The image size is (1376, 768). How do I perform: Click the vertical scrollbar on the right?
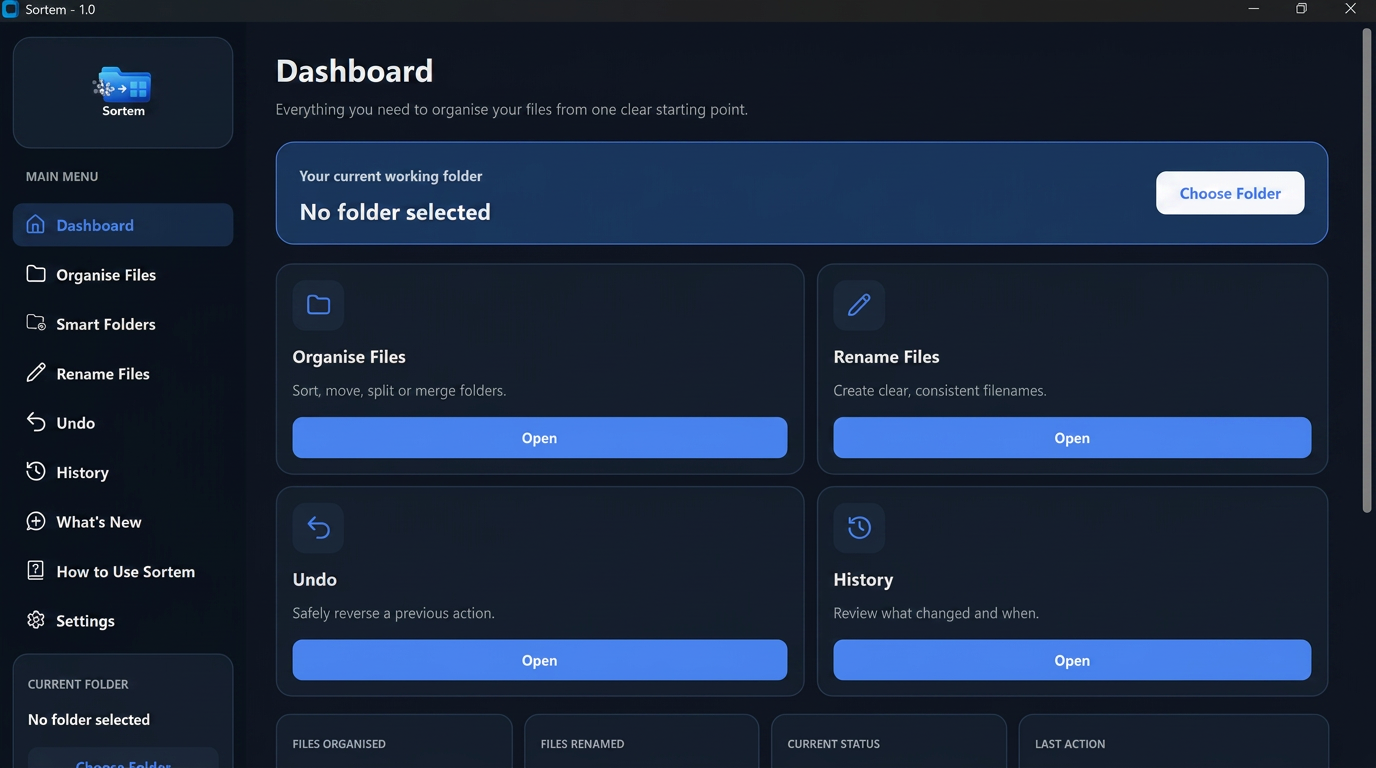pyautogui.click(x=1367, y=270)
